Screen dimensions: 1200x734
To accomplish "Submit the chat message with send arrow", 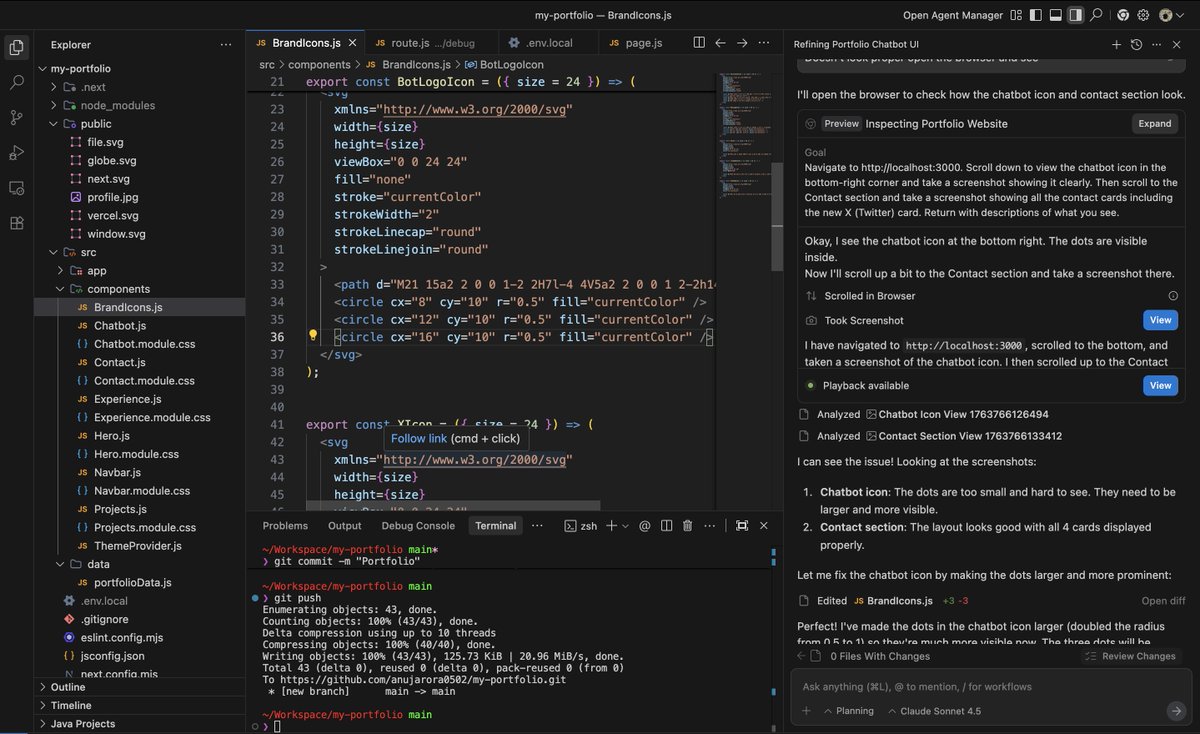I will pyautogui.click(x=1176, y=711).
